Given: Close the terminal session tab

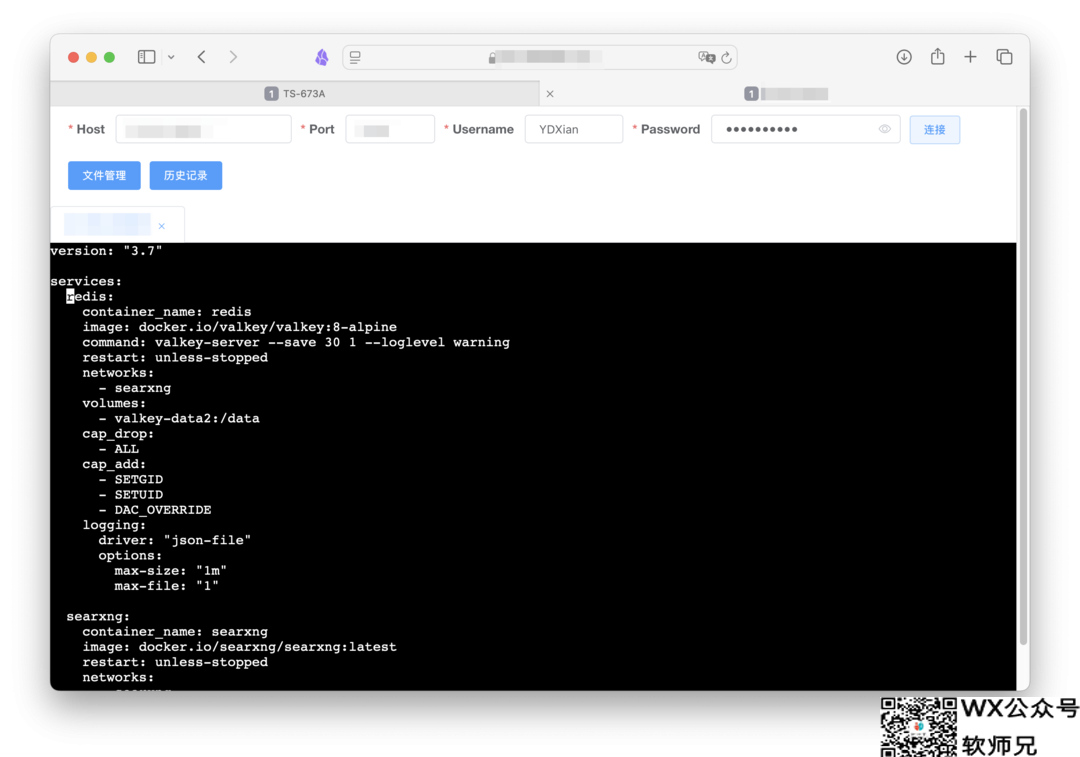Looking at the screenshot, I should (162, 226).
